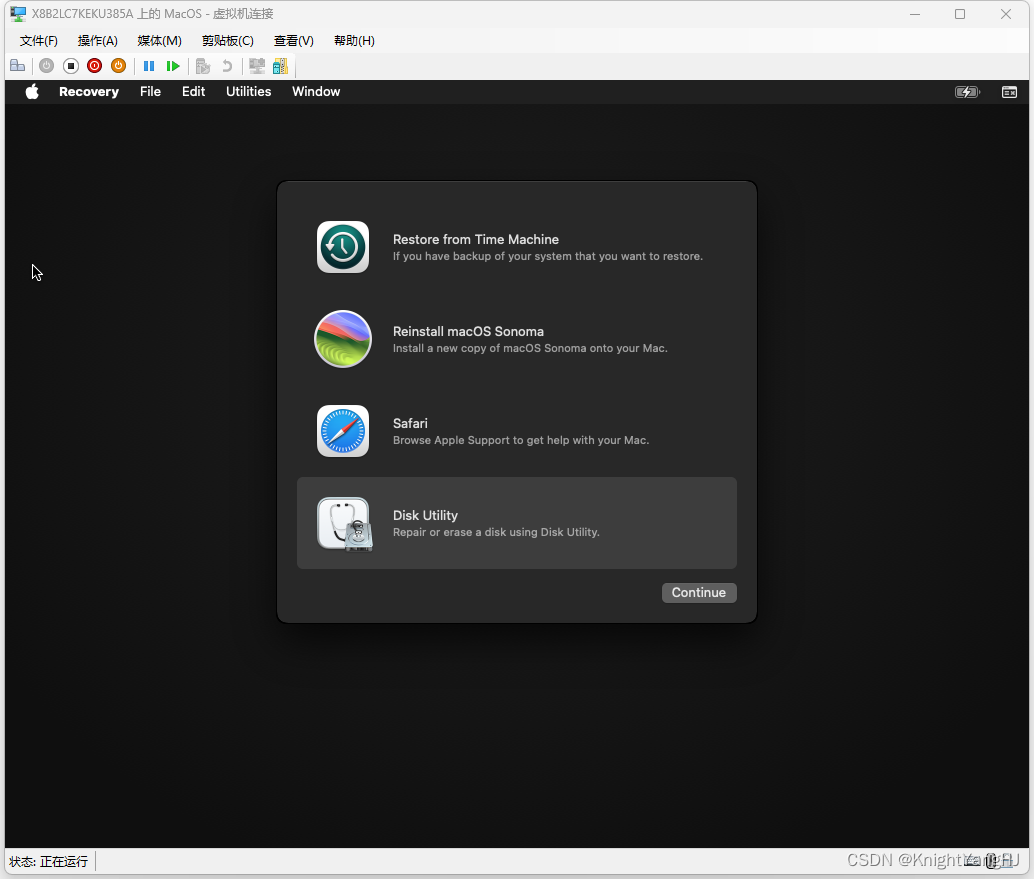Image resolution: width=1034 pixels, height=879 pixels.
Task: Reset the VM with the green play icon
Action: [x=173, y=66]
